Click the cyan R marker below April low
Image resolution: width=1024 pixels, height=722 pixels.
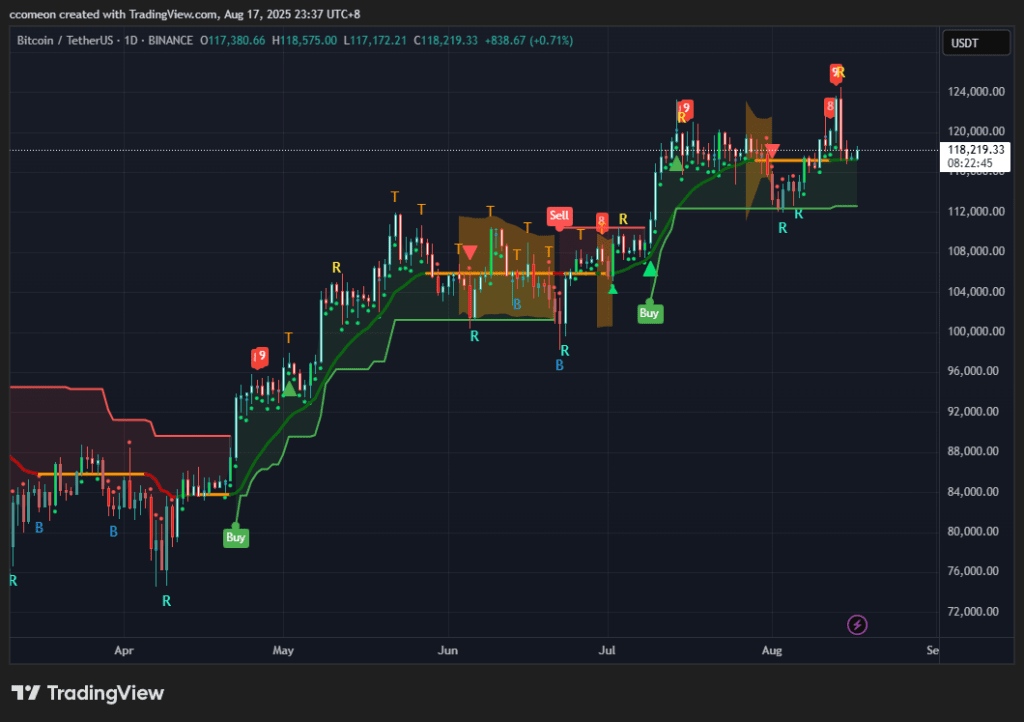click(167, 601)
